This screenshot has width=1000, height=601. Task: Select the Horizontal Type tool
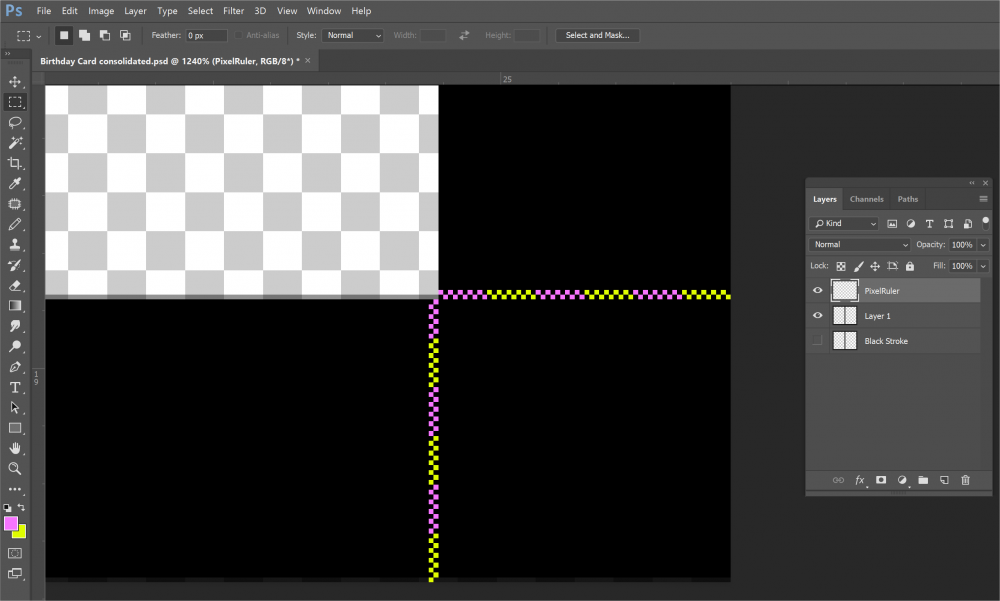pyautogui.click(x=15, y=387)
